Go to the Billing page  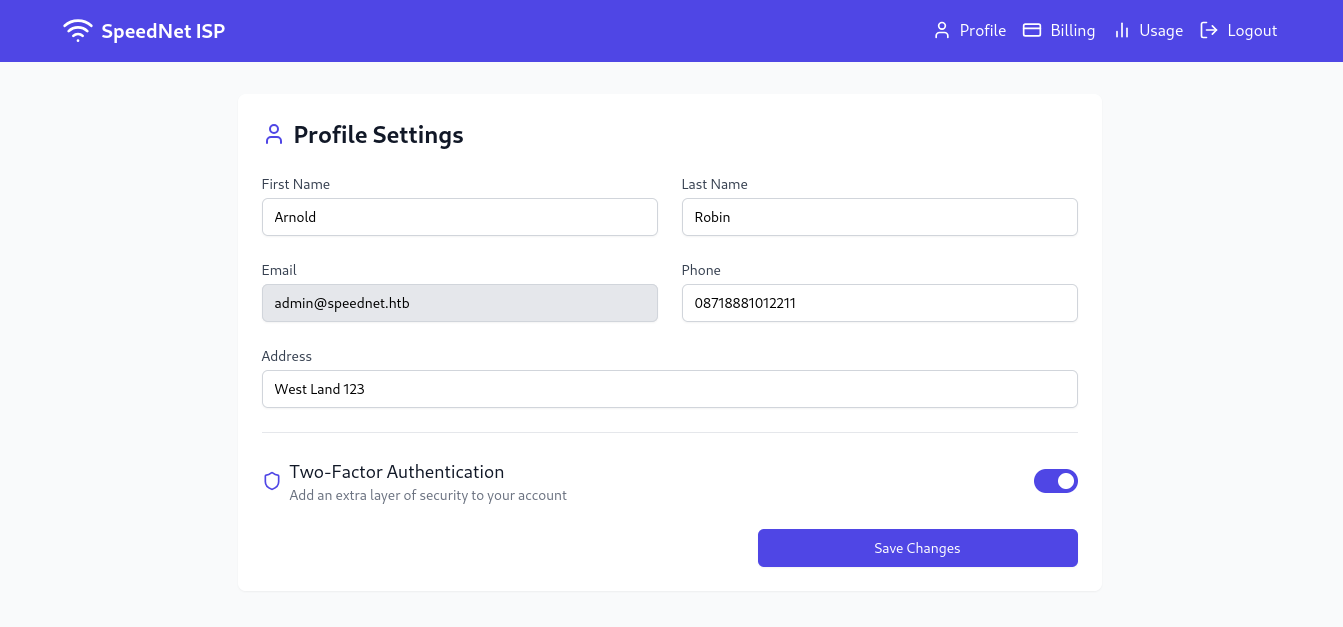(1072, 31)
